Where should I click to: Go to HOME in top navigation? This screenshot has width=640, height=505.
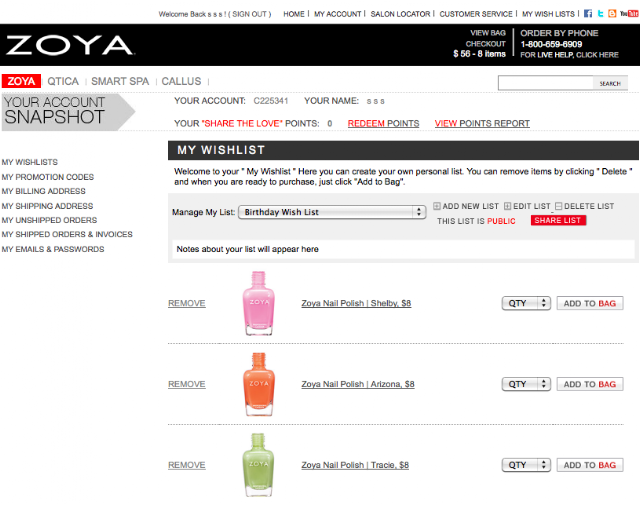tap(294, 14)
